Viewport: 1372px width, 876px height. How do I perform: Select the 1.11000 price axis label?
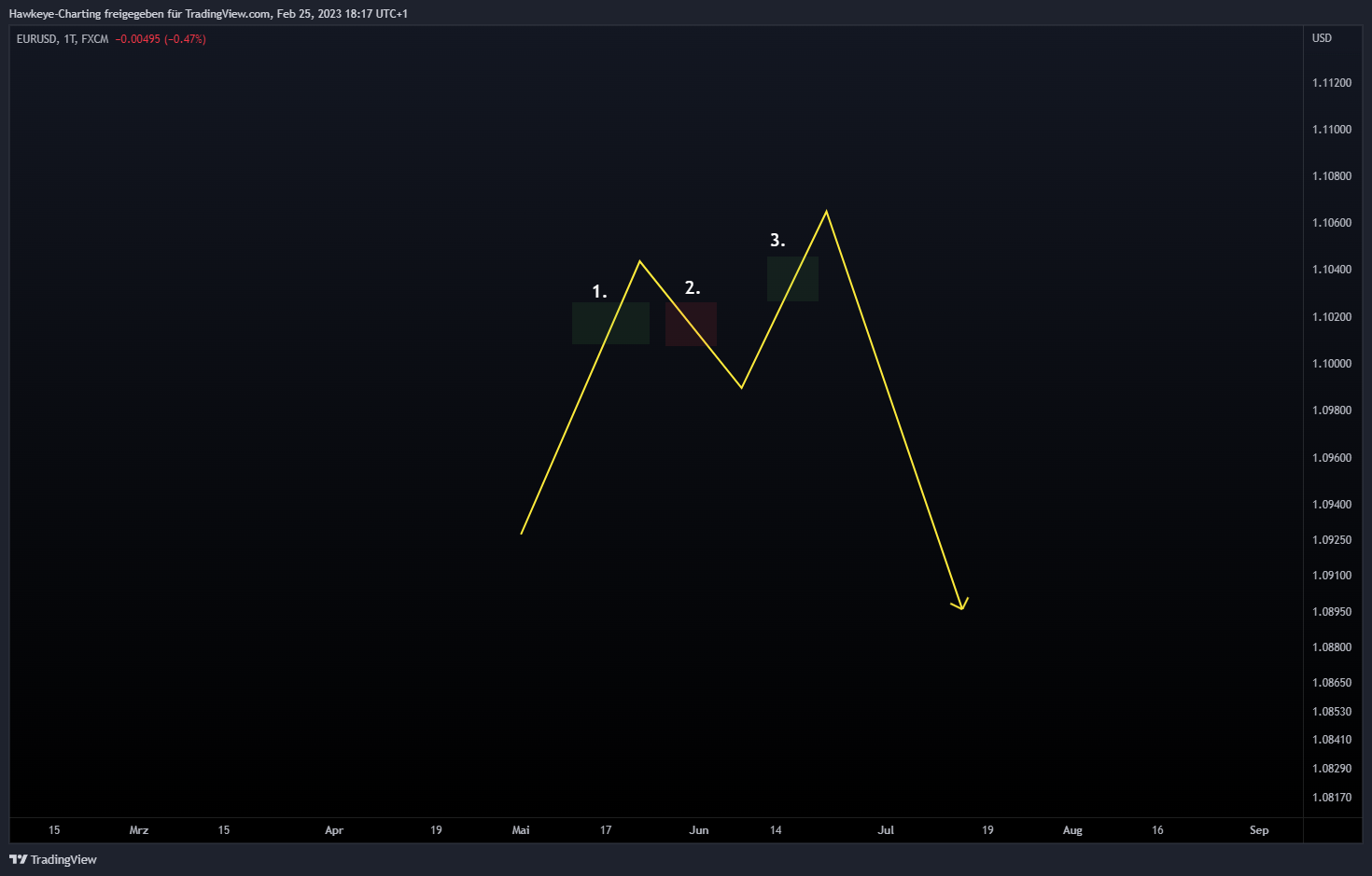pos(1332,130)
